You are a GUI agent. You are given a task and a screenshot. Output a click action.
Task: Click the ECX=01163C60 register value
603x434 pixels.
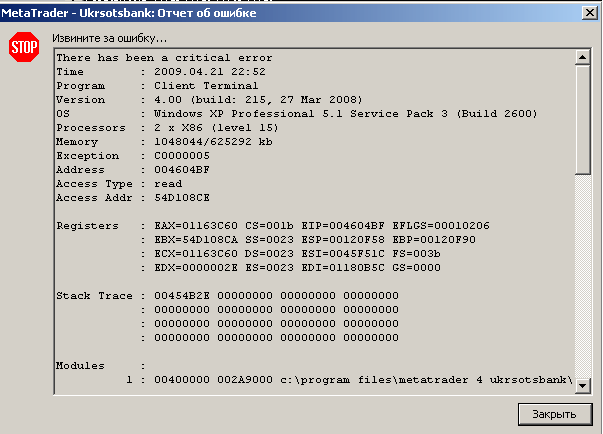click(x=196, y=254)
